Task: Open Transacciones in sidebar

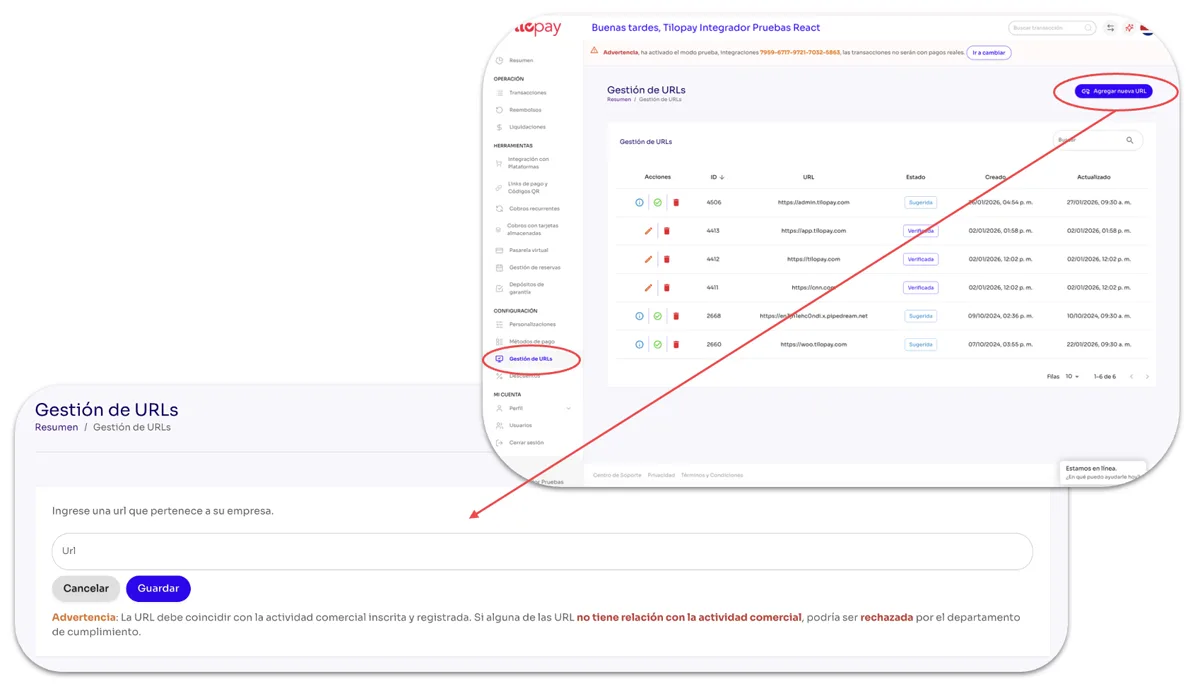Action: click(x=527, y=93)
